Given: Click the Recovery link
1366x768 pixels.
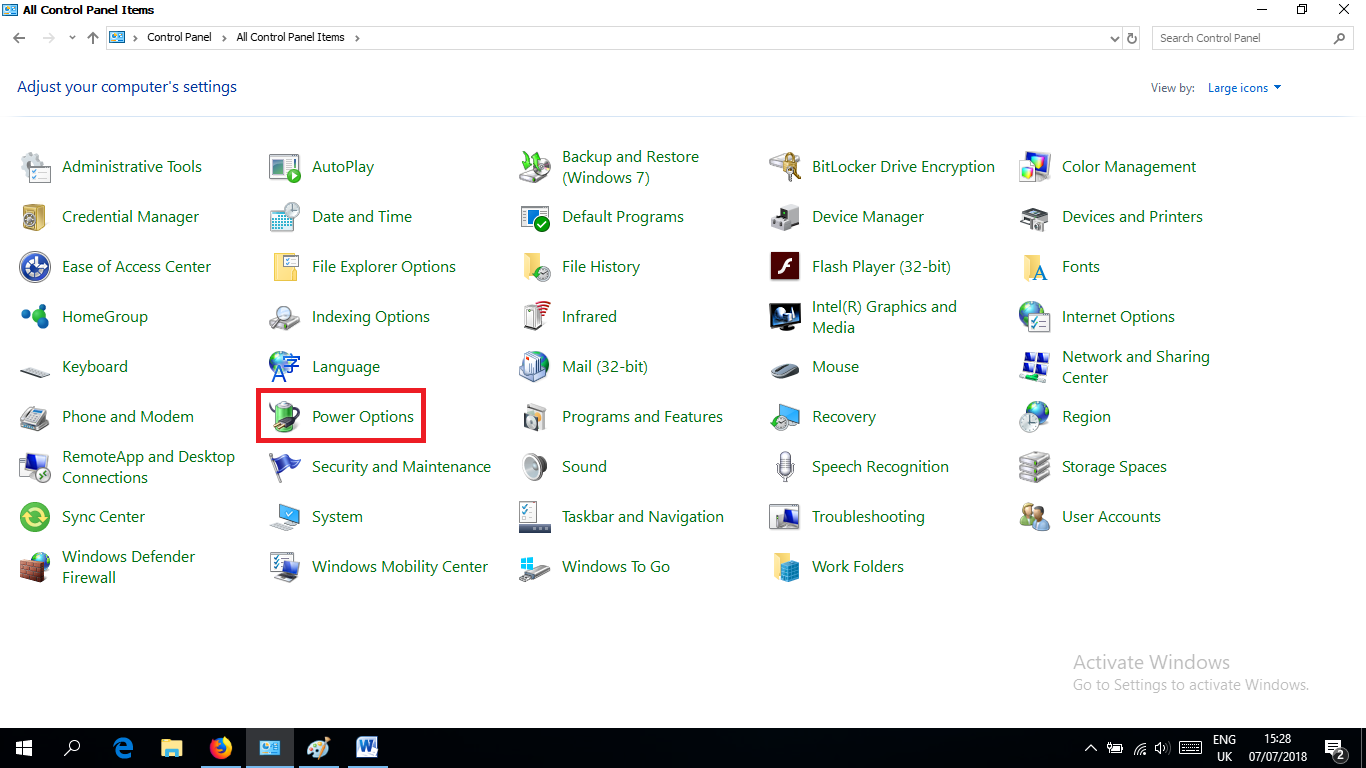Looking at the screenshot, I should pos(844,417).
